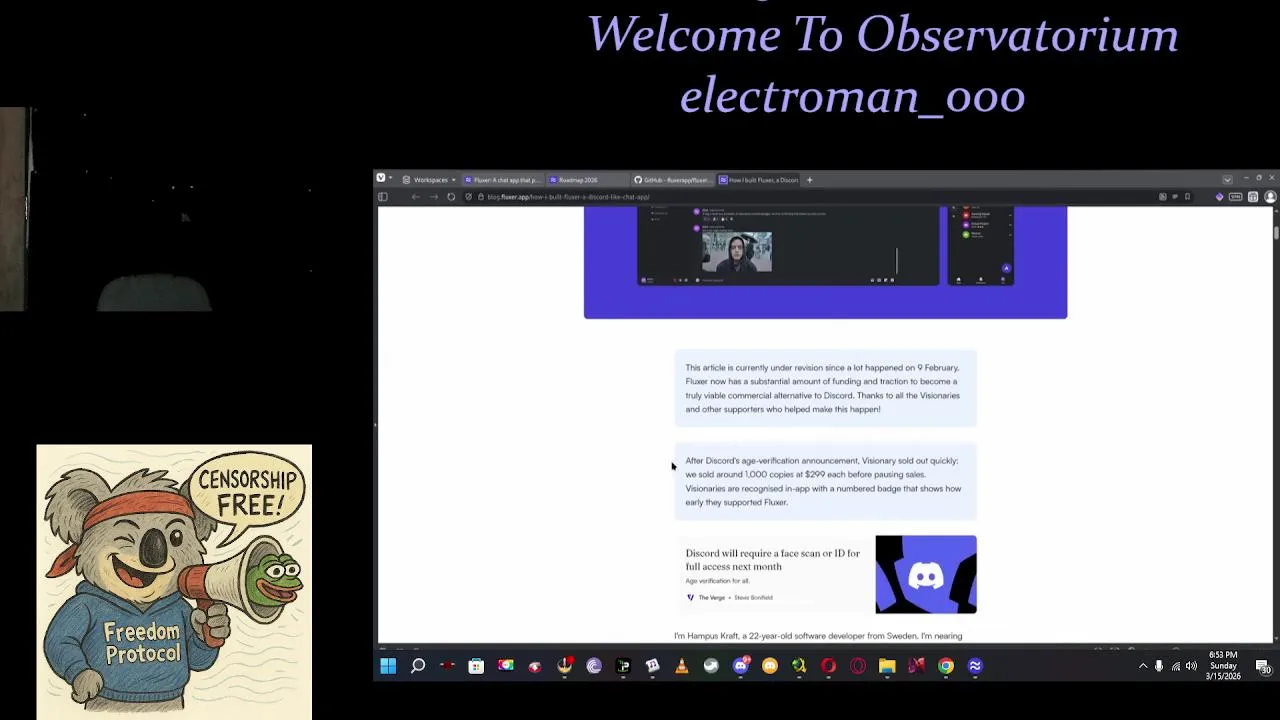Click 'After Discord's age-verification announcement' paragraph

tap(825, 481)
